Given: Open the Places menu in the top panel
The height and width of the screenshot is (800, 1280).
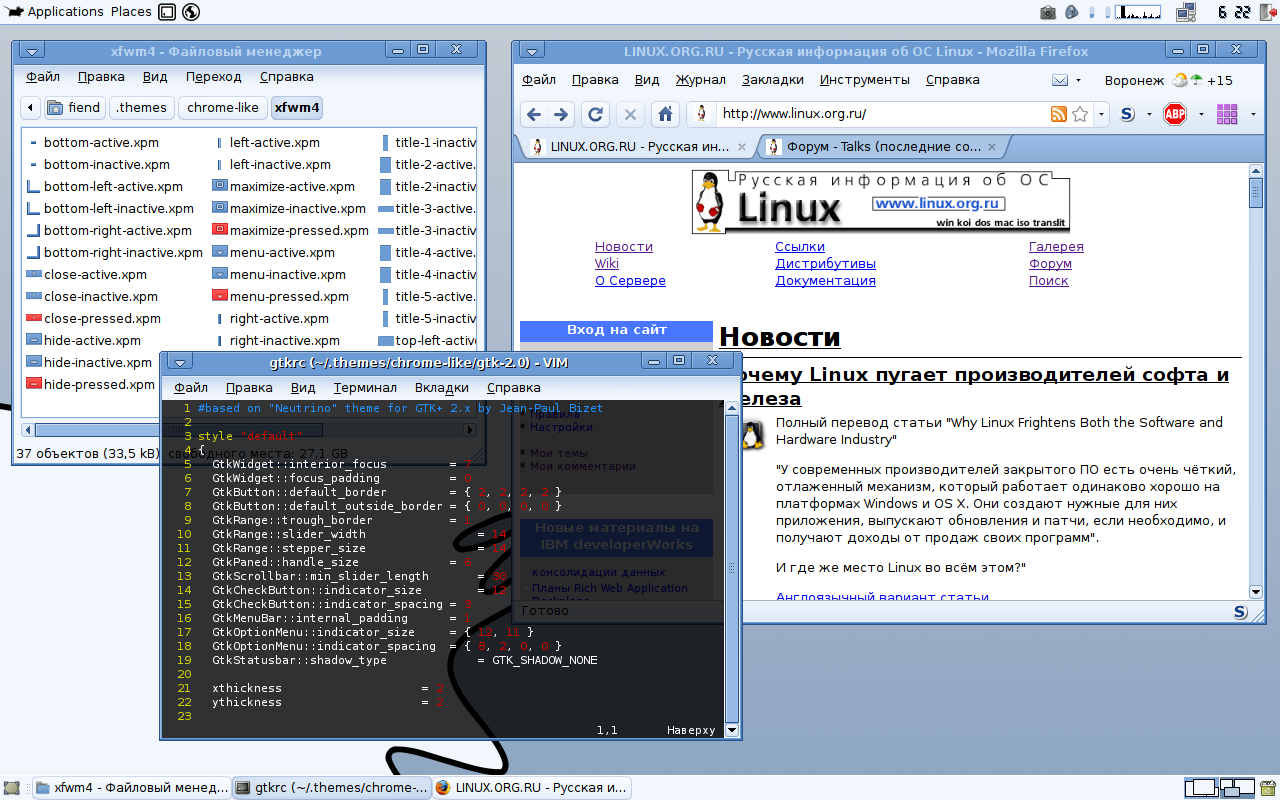Looking at the screenshot, I should (131, 12).
